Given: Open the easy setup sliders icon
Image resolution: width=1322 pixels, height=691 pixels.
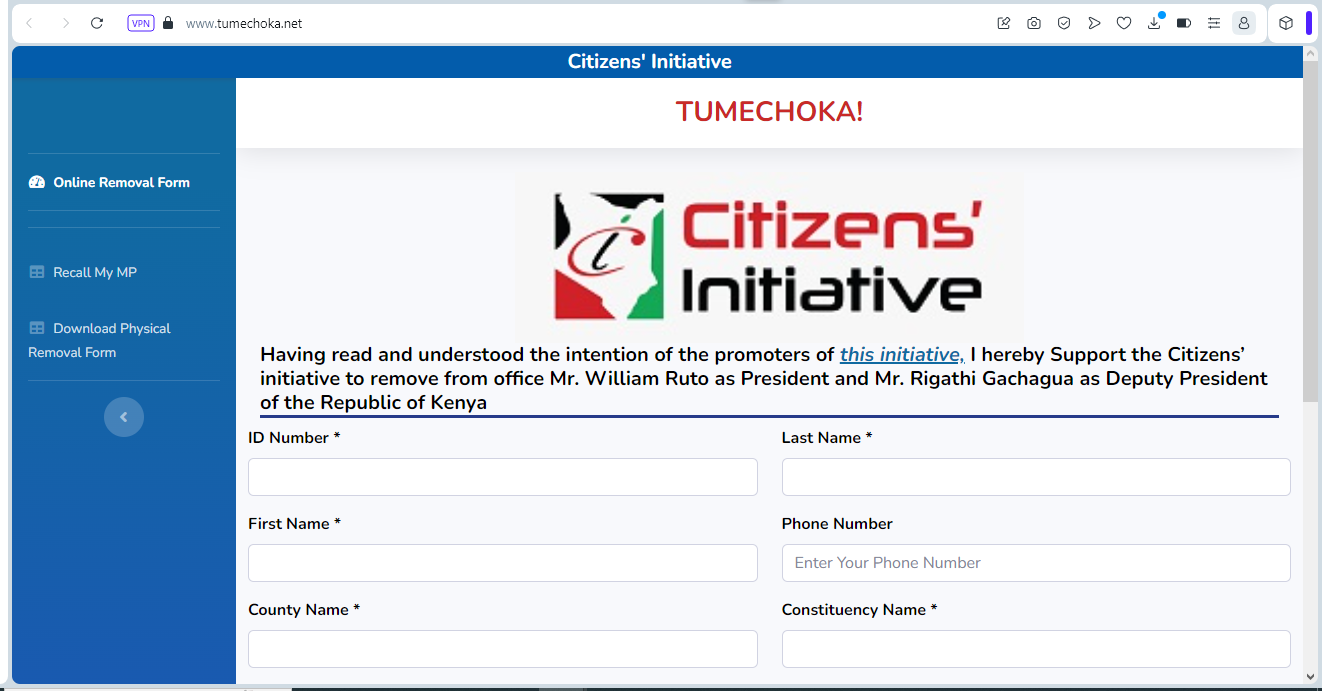Looking at the screenshot, I should (x=1214, y=23).
